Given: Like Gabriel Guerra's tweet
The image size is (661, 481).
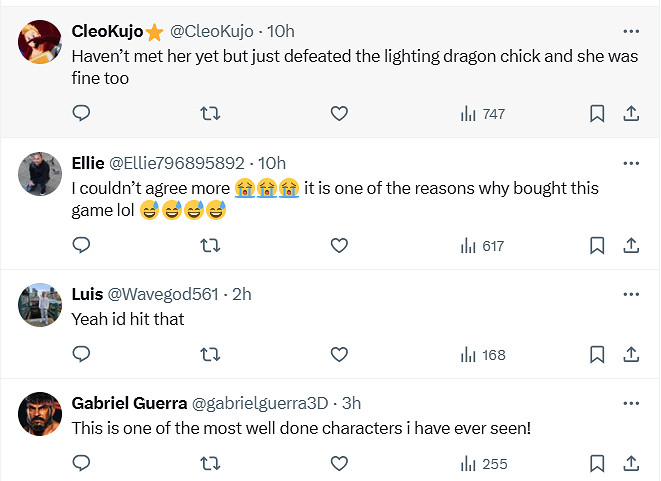Looking at the screenshot, I should pos(339,463).
